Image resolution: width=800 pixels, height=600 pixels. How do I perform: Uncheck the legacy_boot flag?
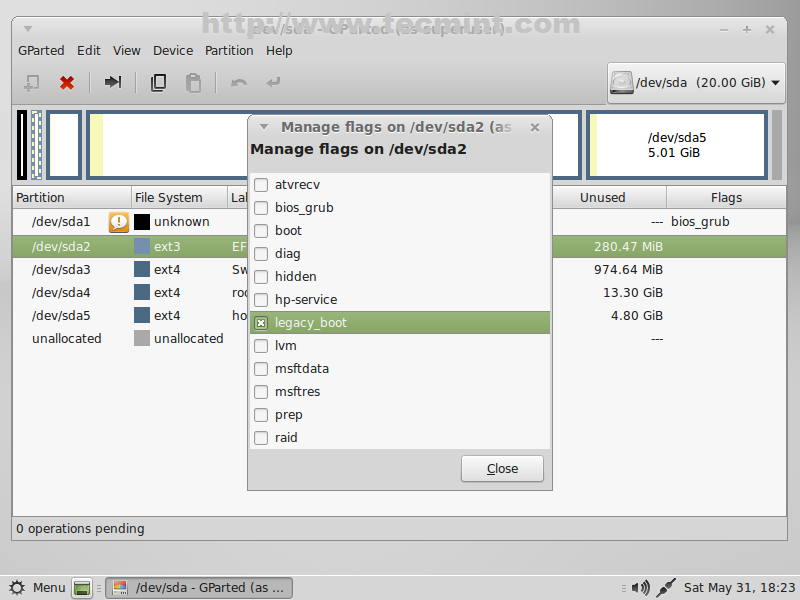click(261, 323)
